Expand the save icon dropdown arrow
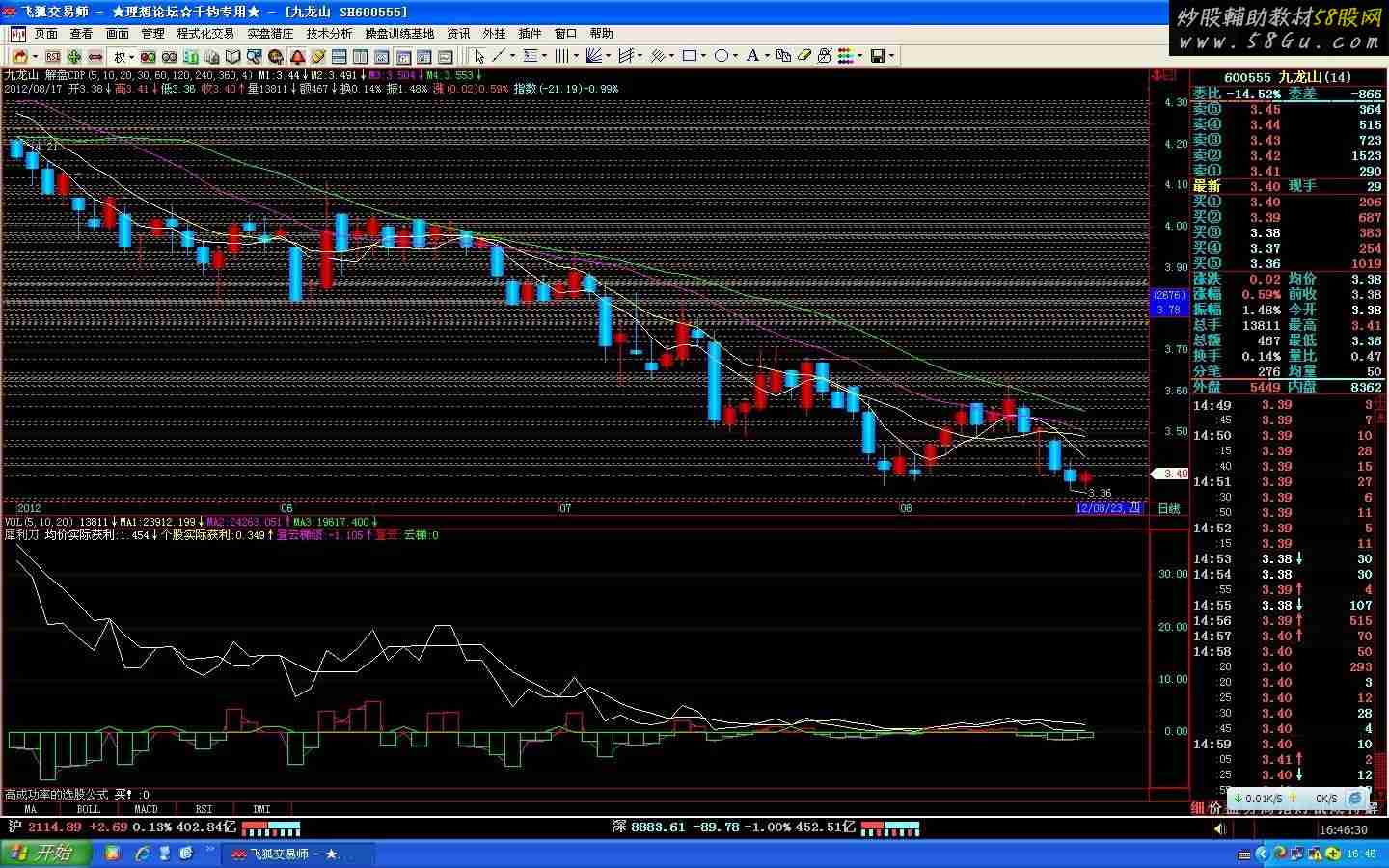The image size is (1389, 868). pos(892,56)
